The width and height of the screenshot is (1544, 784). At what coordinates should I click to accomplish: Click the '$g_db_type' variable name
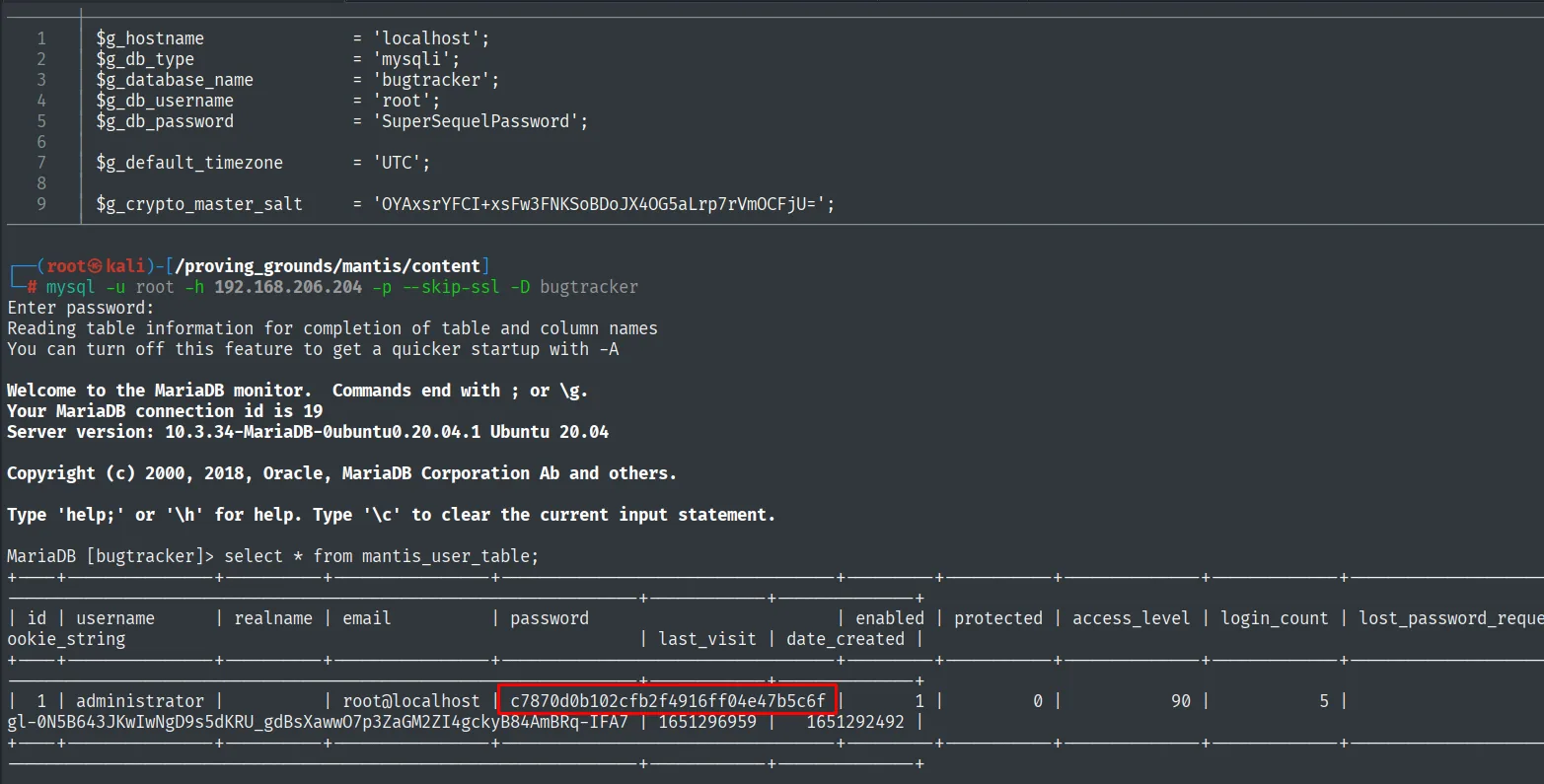pos(145,59)
